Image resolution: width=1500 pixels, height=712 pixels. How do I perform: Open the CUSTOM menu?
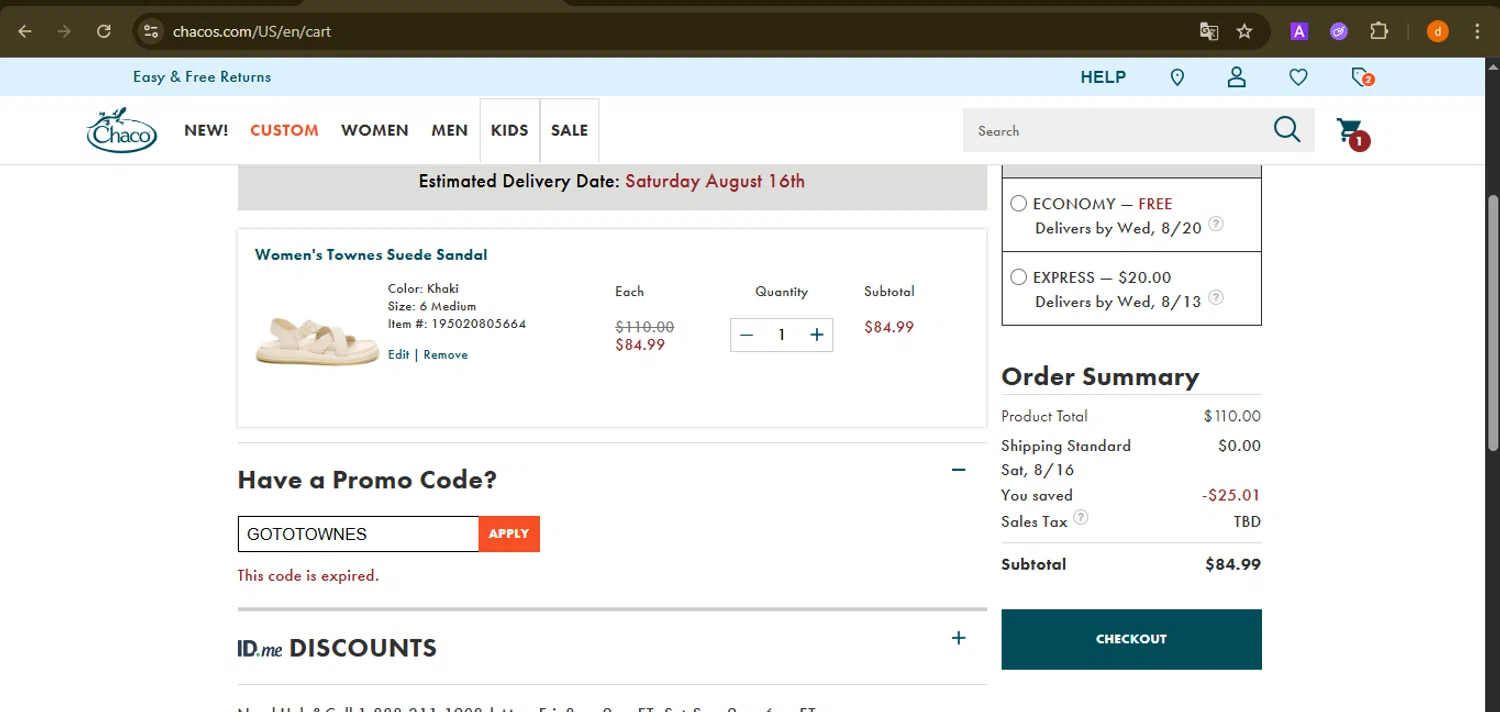(x=285, y=130)
